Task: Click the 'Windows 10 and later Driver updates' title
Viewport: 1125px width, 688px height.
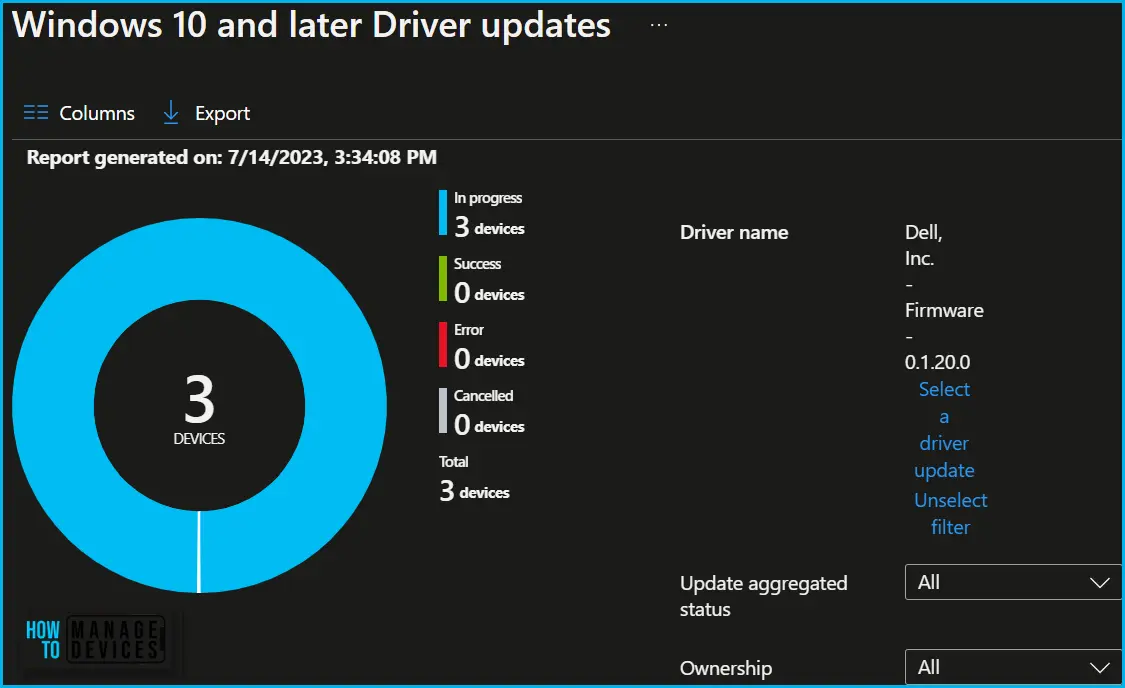Action: tap(311, 24)
